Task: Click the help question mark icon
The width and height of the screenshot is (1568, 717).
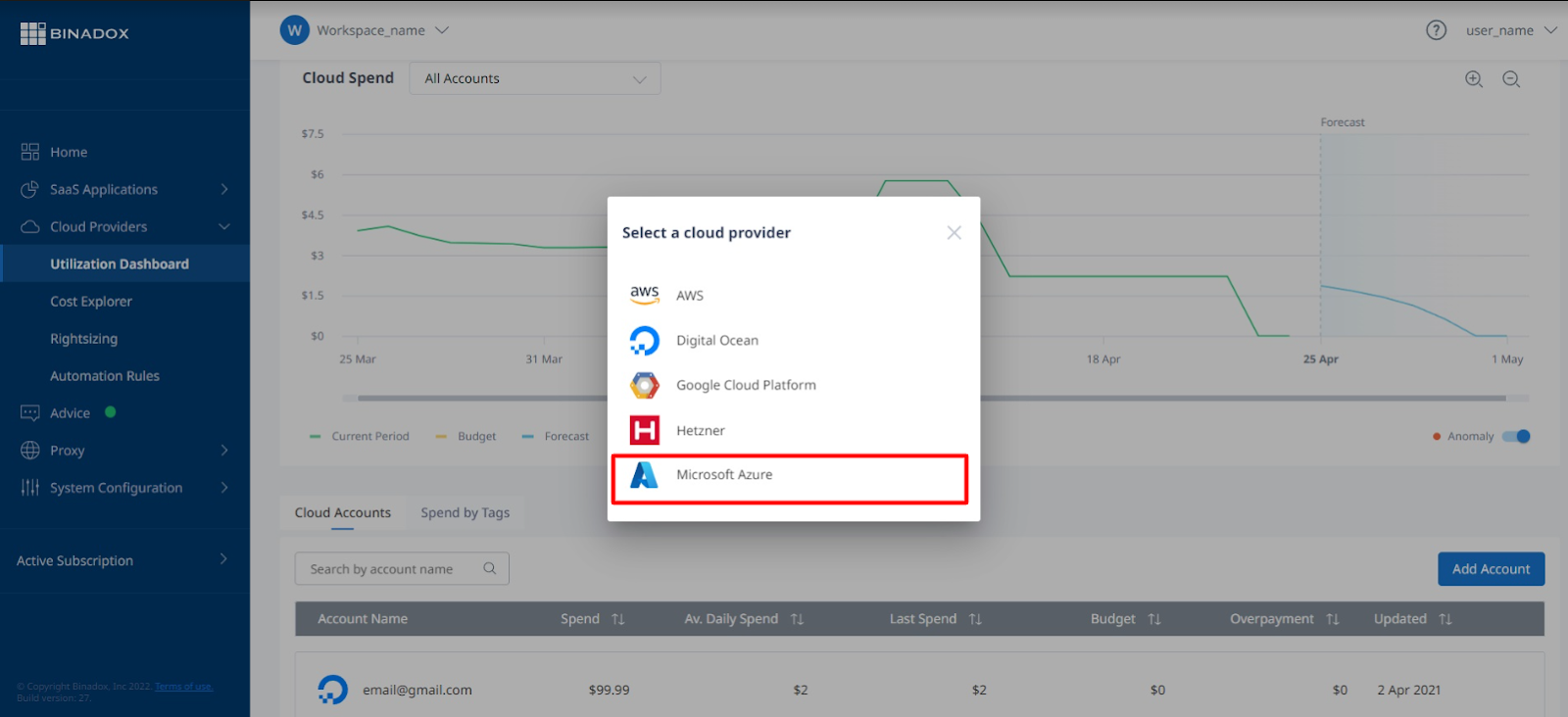Action: tap(1436, 30)
